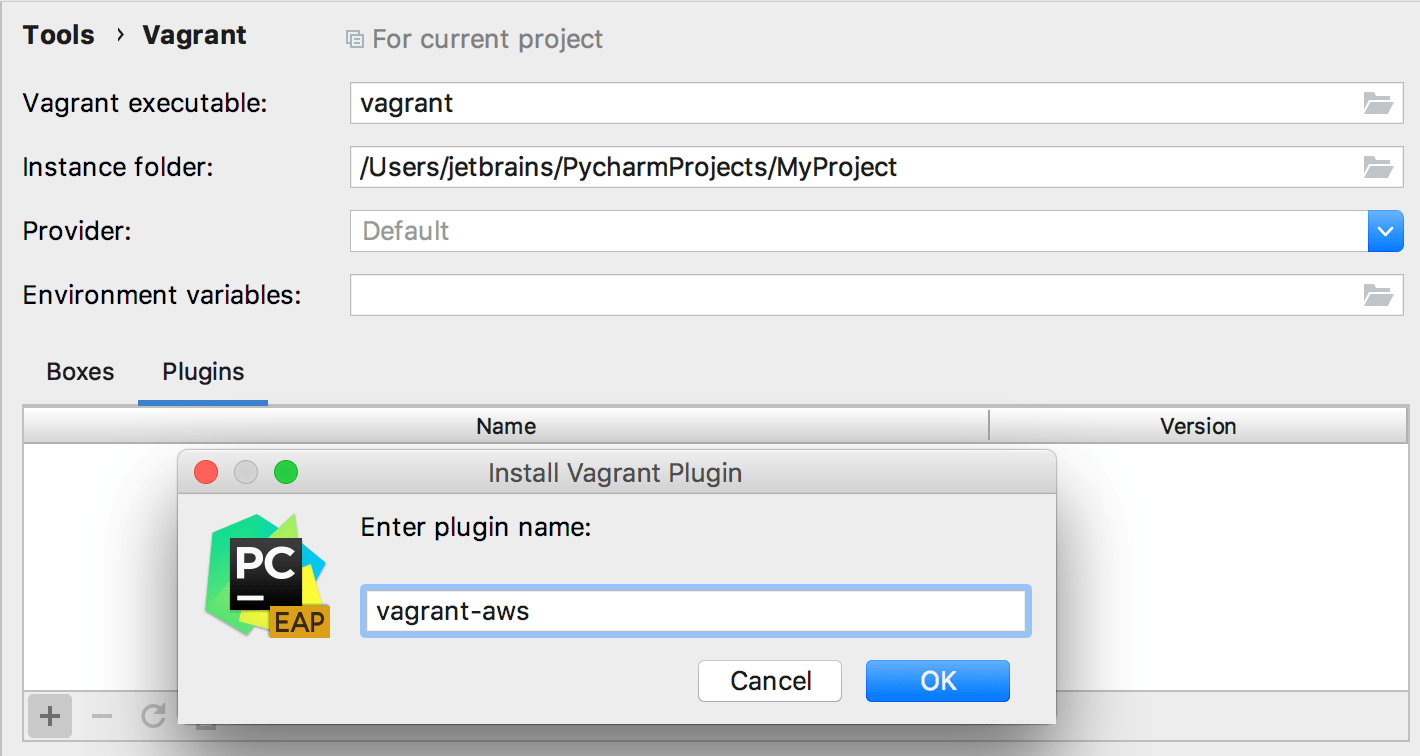This screenshot has width=1420, height=756.
Task: Add a new Vagrant plugin
Action: 49,716
